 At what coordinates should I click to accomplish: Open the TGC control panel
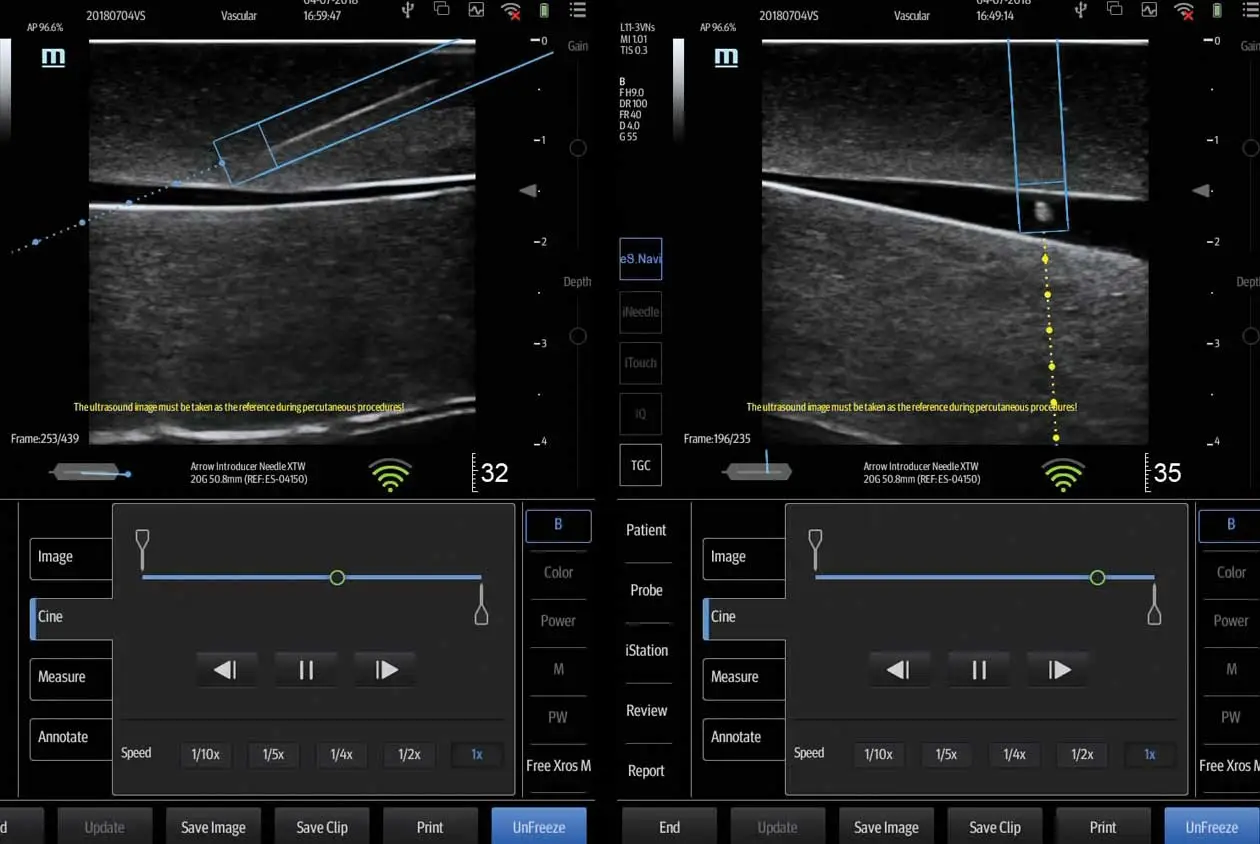(640, 465)
